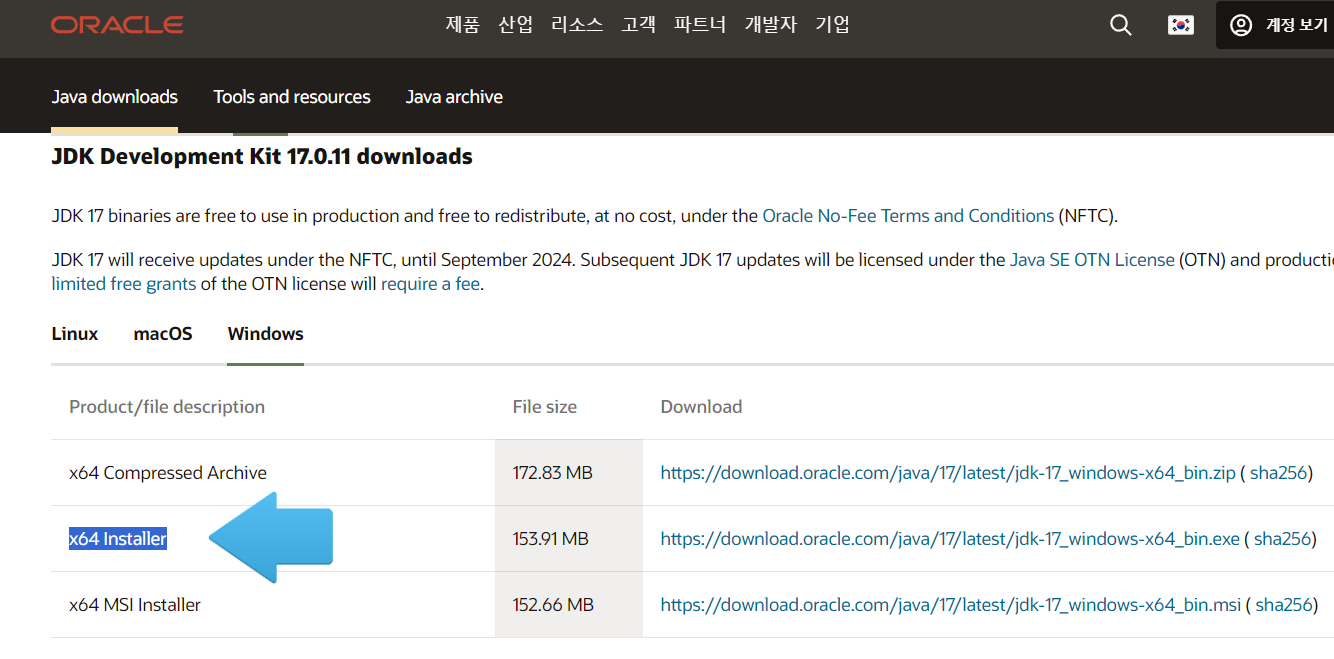Image resolution: width=1334 pixels, height=659 pixels.
Task: Click the Oracle logo
Action: coord(117,25)
